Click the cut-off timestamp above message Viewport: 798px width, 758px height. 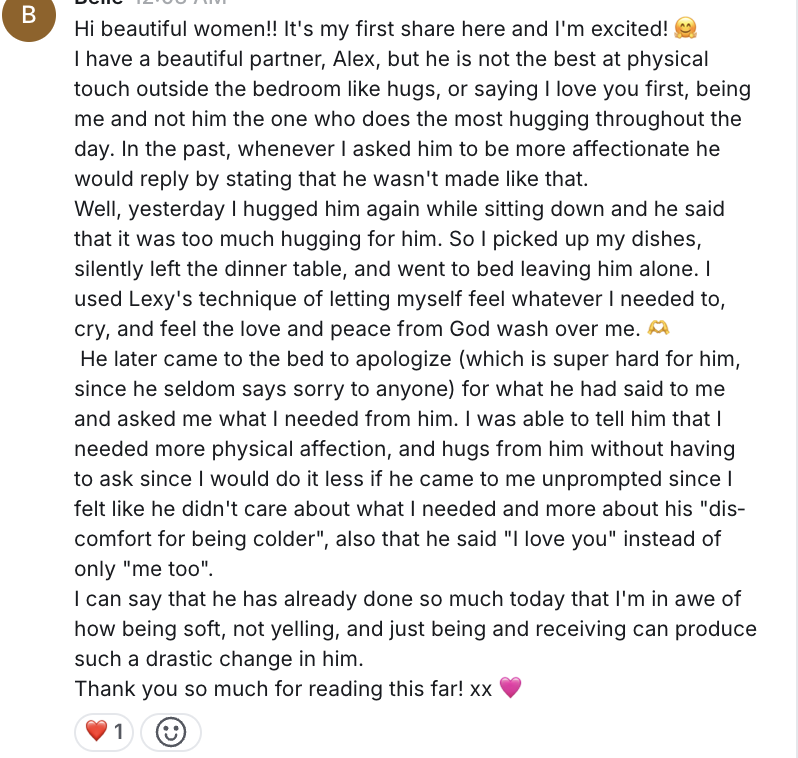[x=180, y=2]
